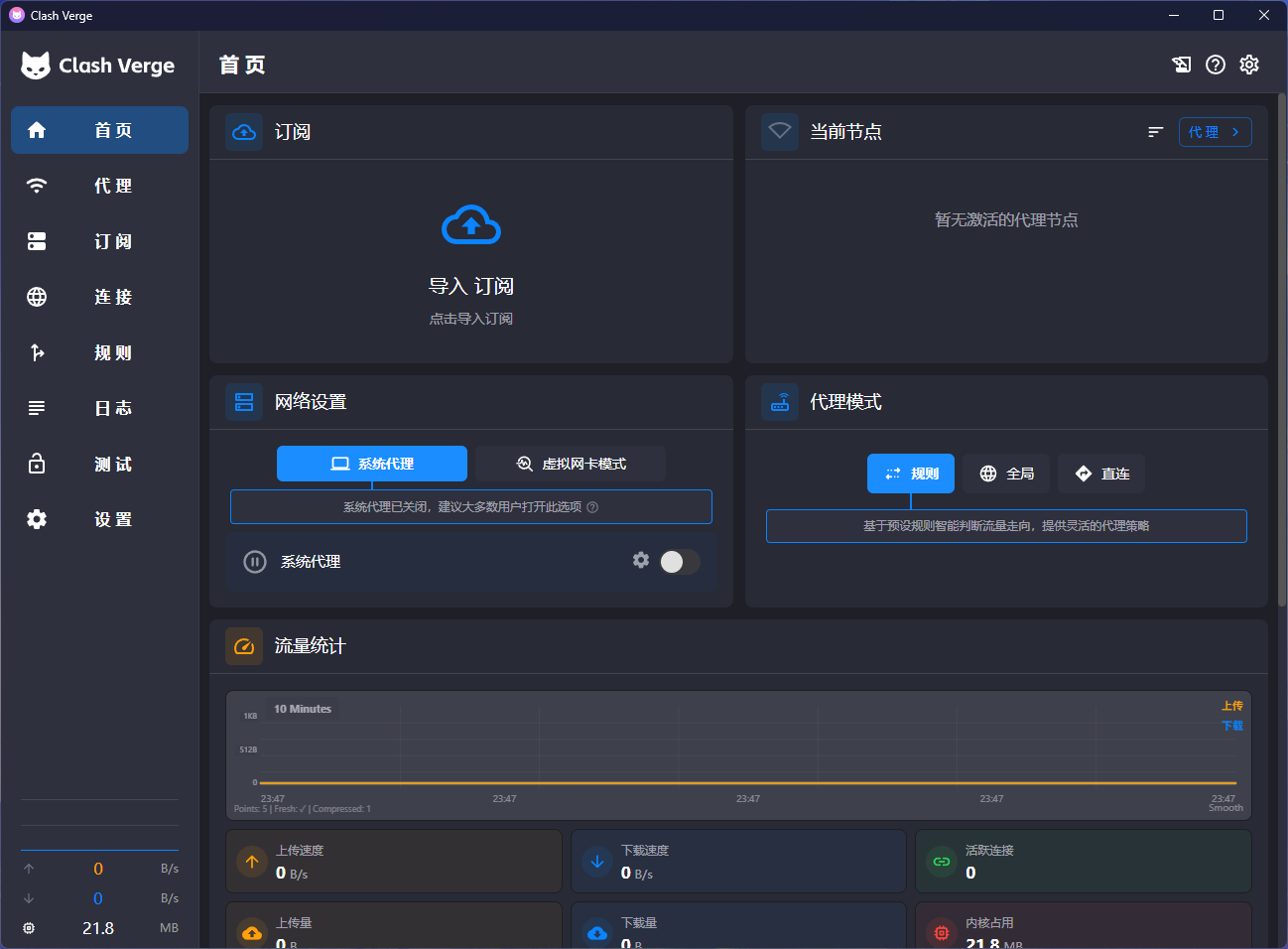The width and height of the screenshot is (1288, 949).
Task: Click the 暂无激活的代理节点 text
Action: [x=1006, y=219]
